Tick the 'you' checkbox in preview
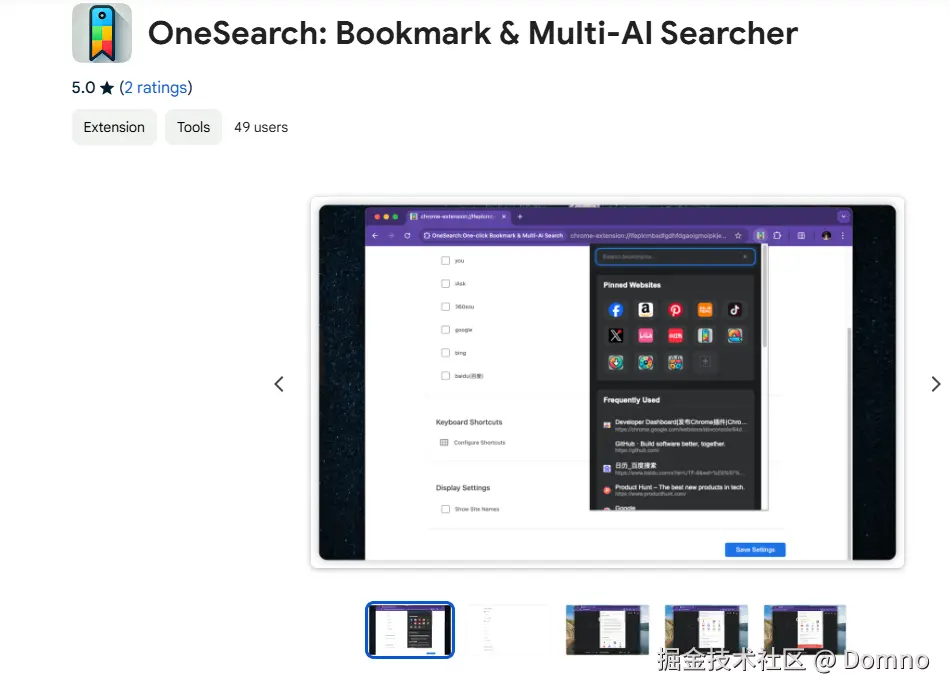Viewport: 950px width, 694px height. pos(445,261)
